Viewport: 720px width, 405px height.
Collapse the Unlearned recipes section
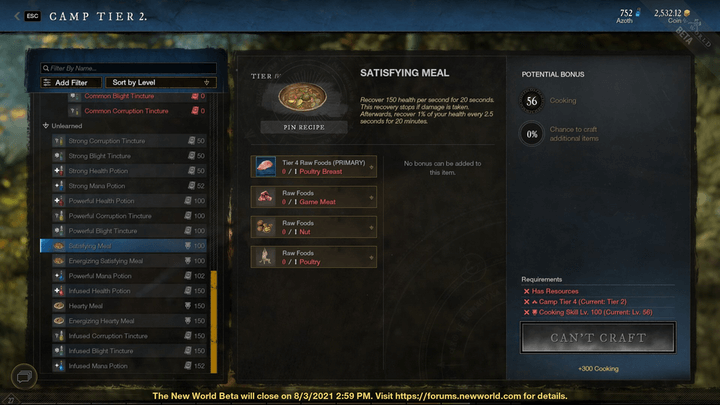click(x=45, y=126)
